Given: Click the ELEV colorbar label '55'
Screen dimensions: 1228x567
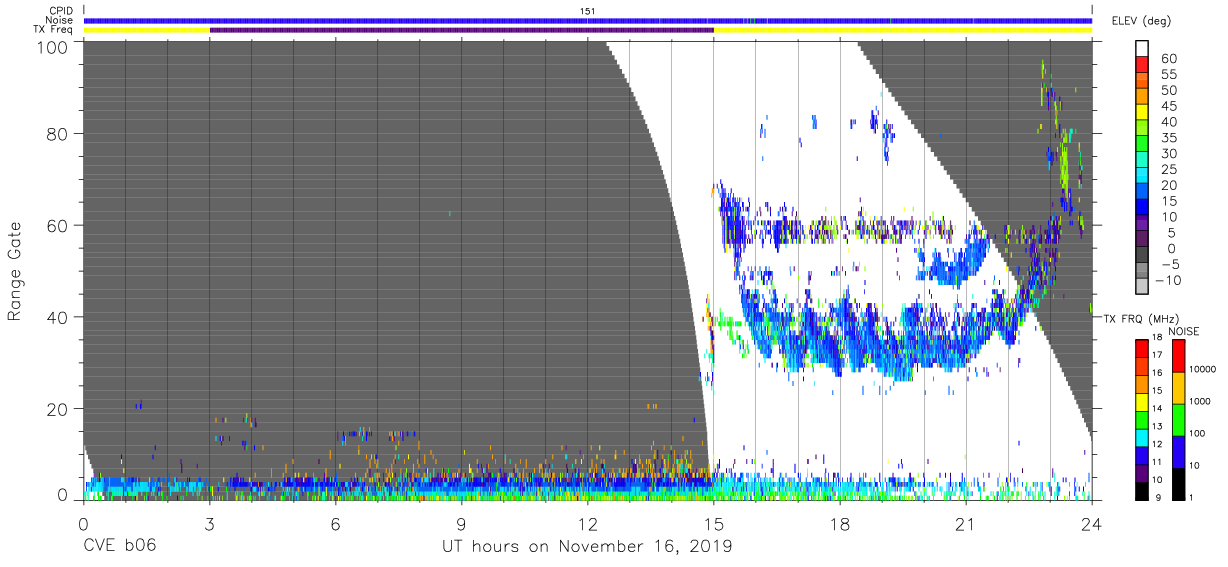Looking at the screenshot, I should pos(1168,75).
